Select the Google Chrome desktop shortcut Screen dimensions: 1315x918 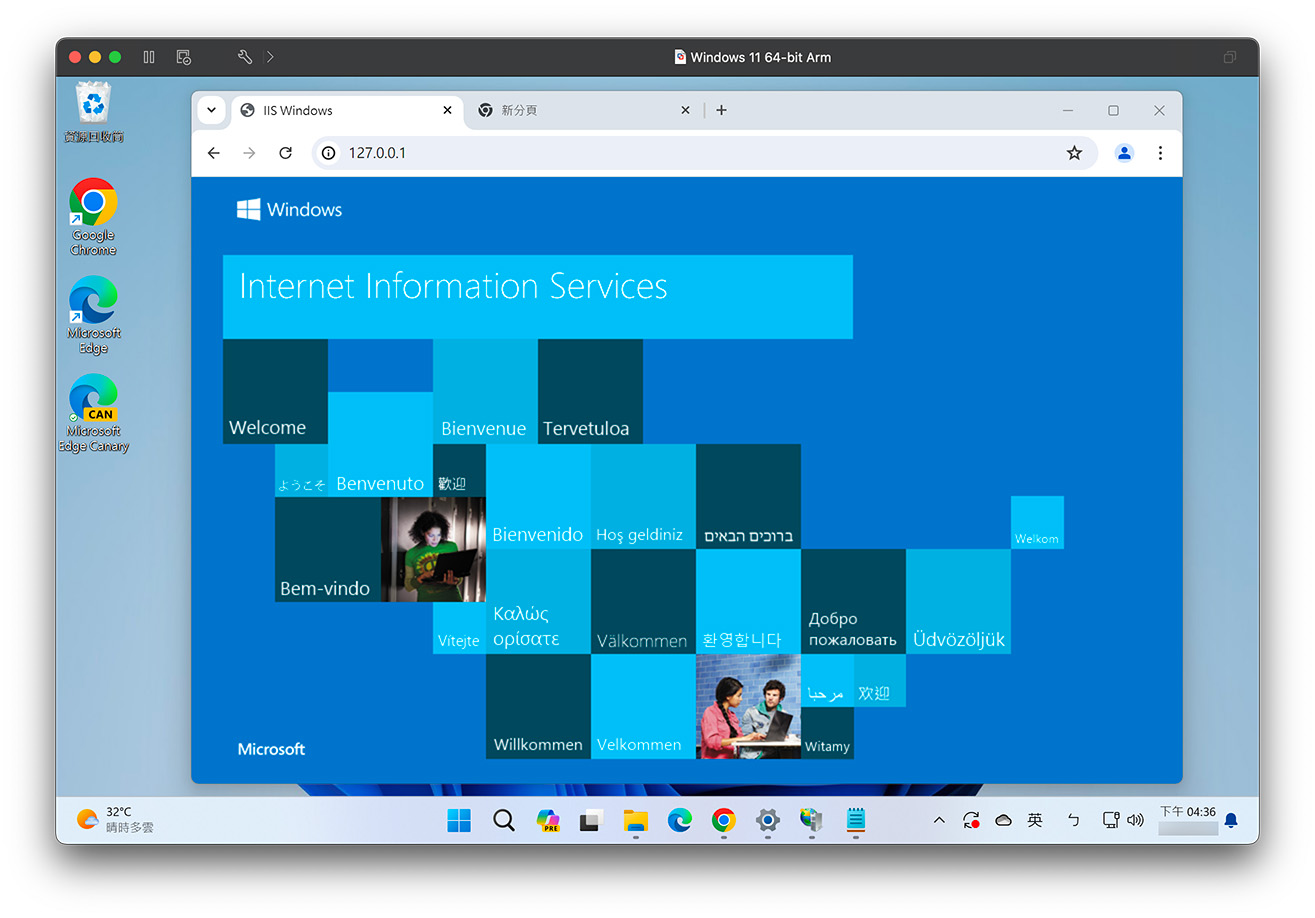coord(93,217)
